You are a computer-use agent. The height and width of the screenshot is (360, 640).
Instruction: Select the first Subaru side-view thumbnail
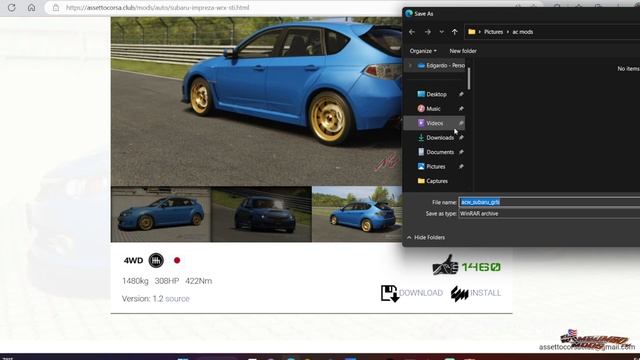[161, 214]
